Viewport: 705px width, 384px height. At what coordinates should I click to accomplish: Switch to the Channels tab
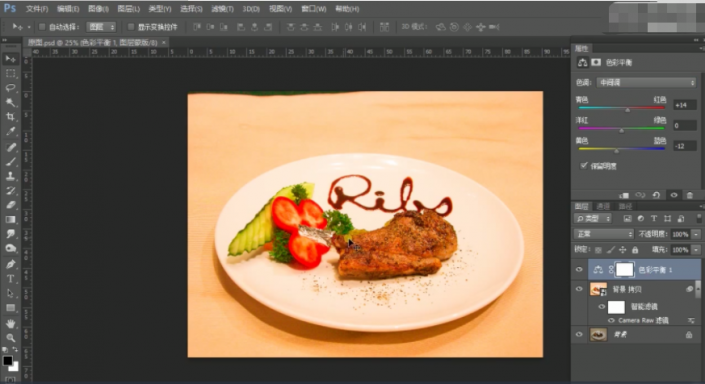602,206
